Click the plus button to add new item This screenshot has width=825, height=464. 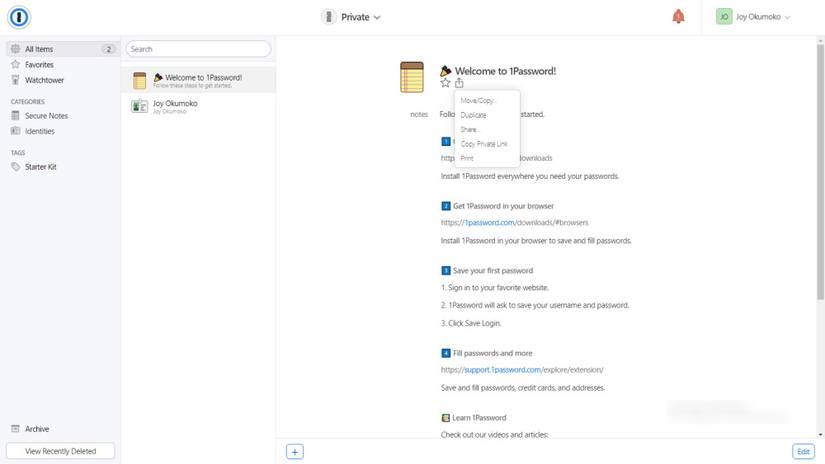[295, 452]
